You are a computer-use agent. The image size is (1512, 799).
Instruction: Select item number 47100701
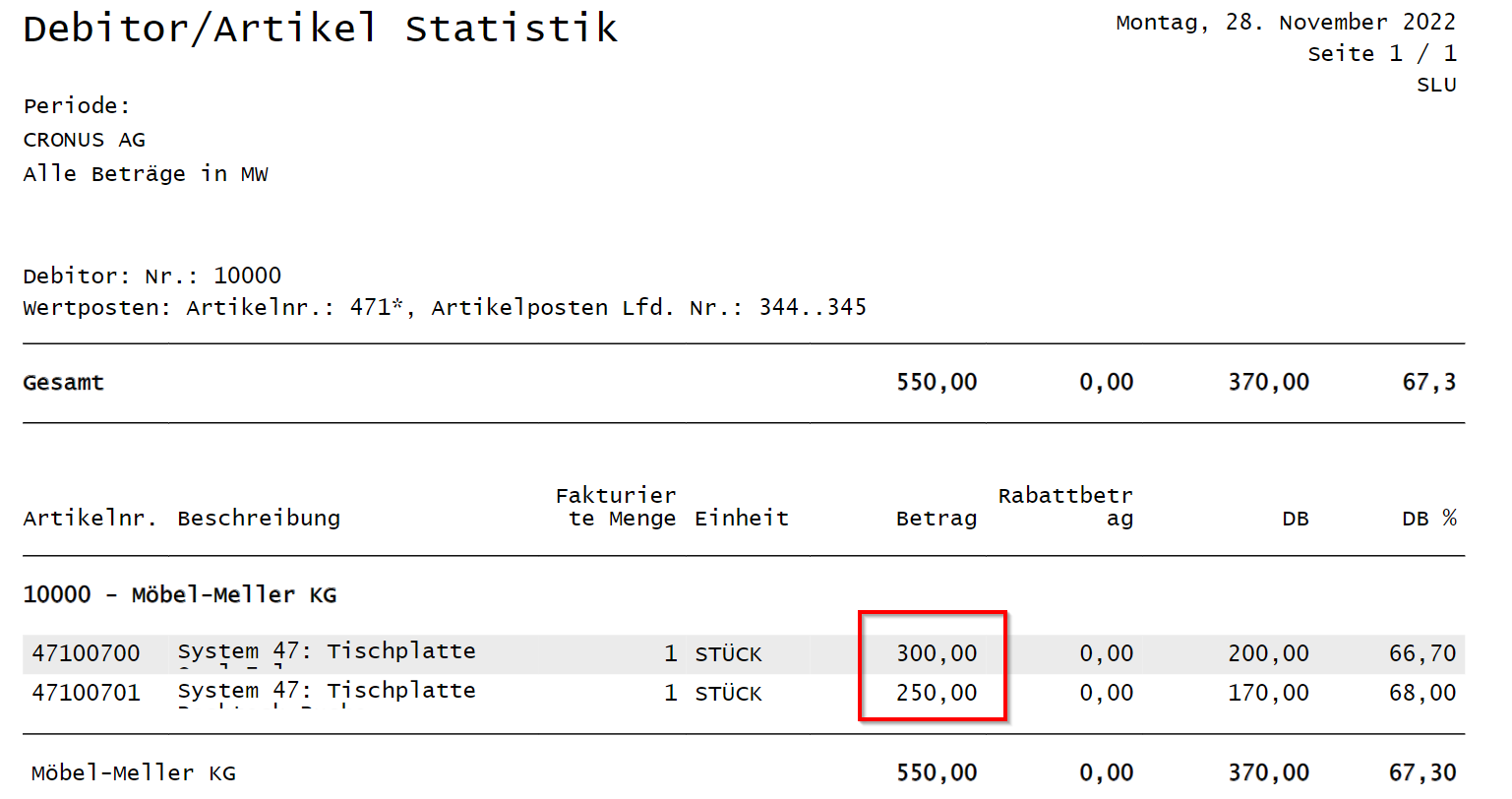(87, 693)
